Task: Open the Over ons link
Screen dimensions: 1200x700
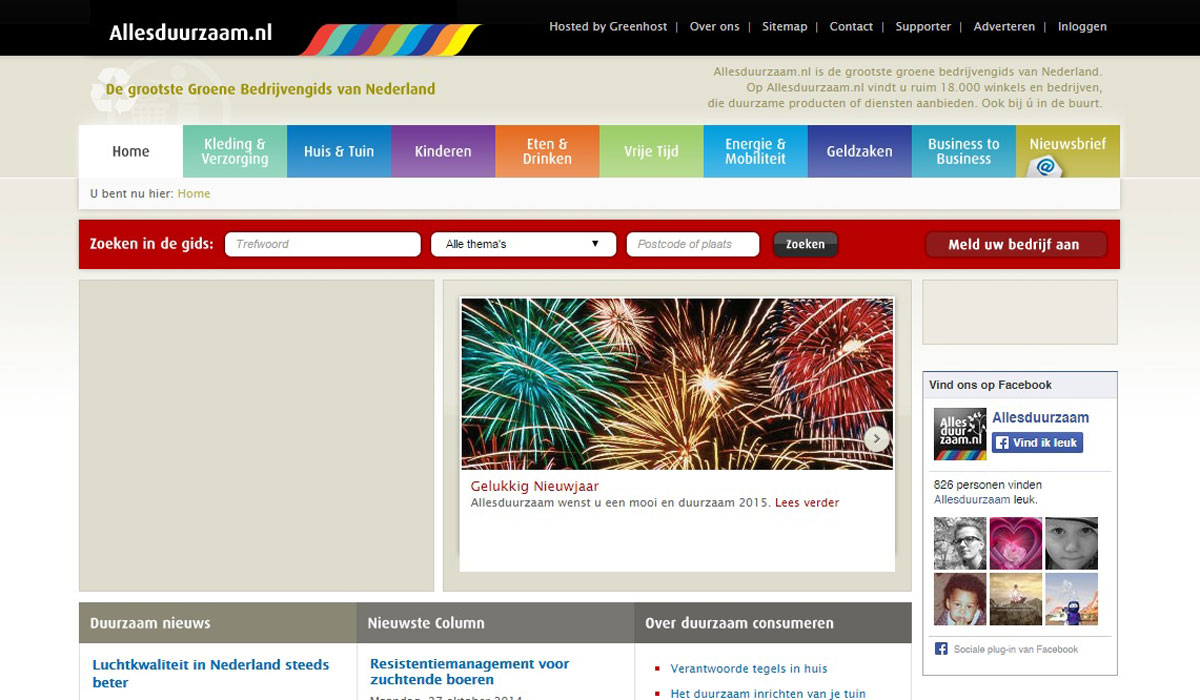Action: pyautogui.click(x=715, y=27)
